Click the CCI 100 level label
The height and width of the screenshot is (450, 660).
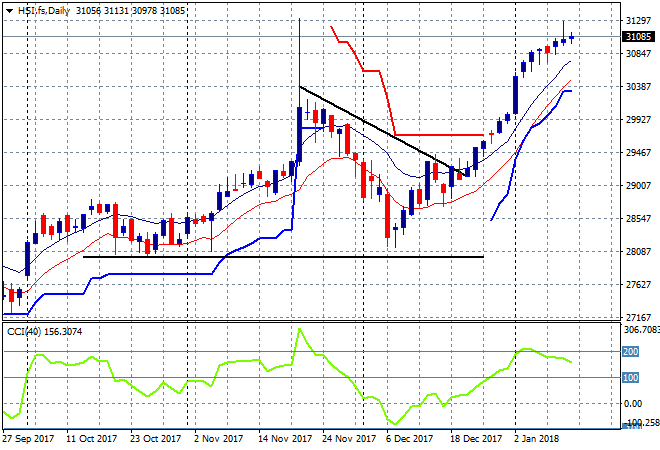click(631, 378)
